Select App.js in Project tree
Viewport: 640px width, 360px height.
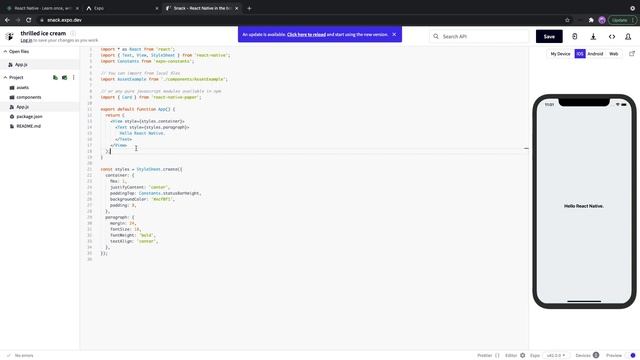coord(40,107)
